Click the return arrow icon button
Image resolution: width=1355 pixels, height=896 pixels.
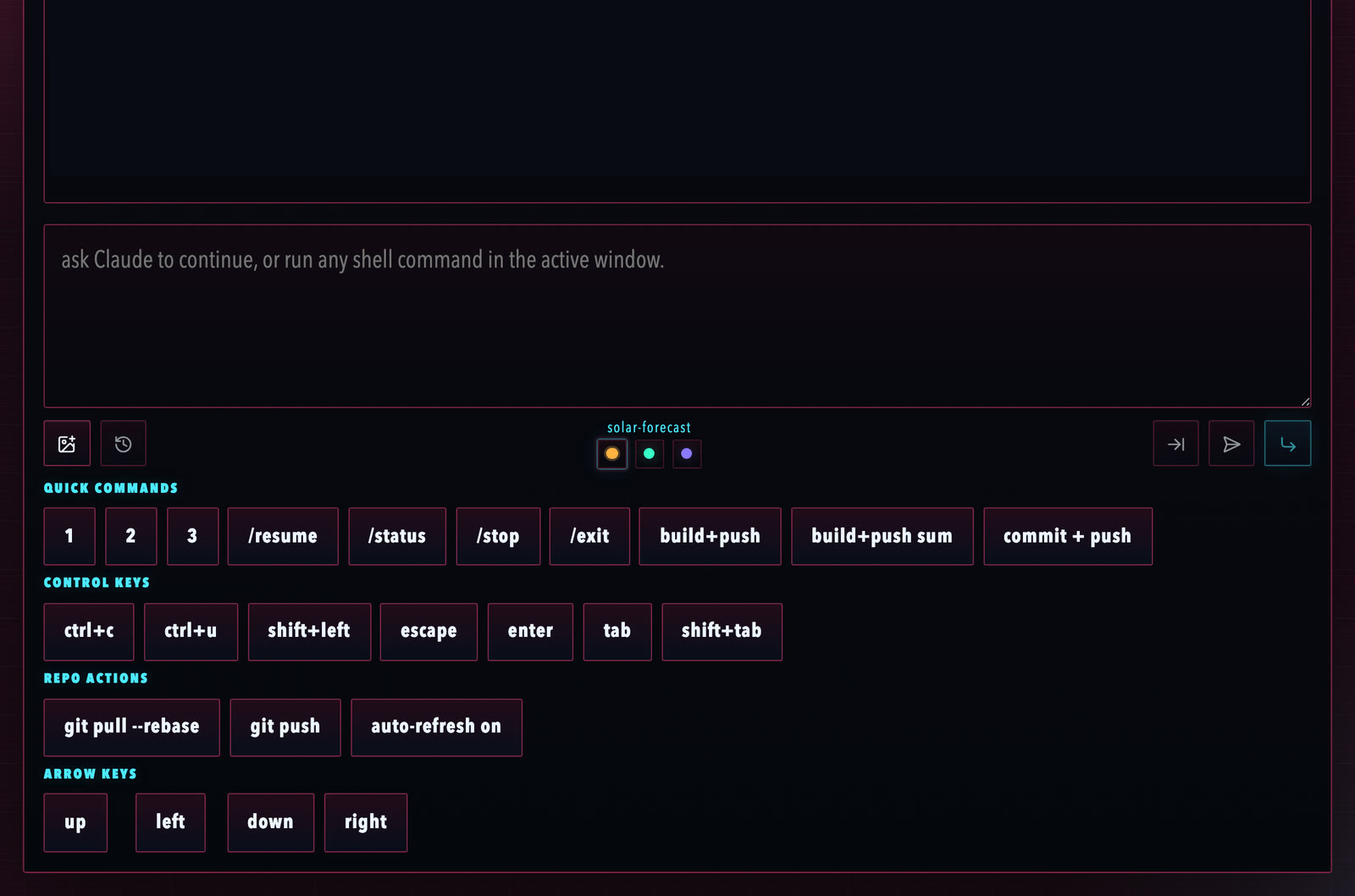coord(1287,443)
